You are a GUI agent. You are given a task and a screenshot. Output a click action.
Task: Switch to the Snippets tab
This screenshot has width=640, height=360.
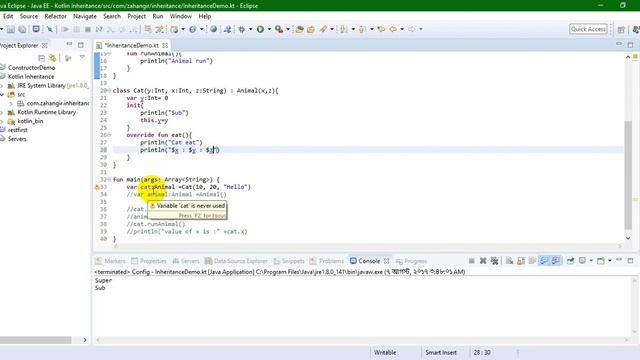point(289,261)
